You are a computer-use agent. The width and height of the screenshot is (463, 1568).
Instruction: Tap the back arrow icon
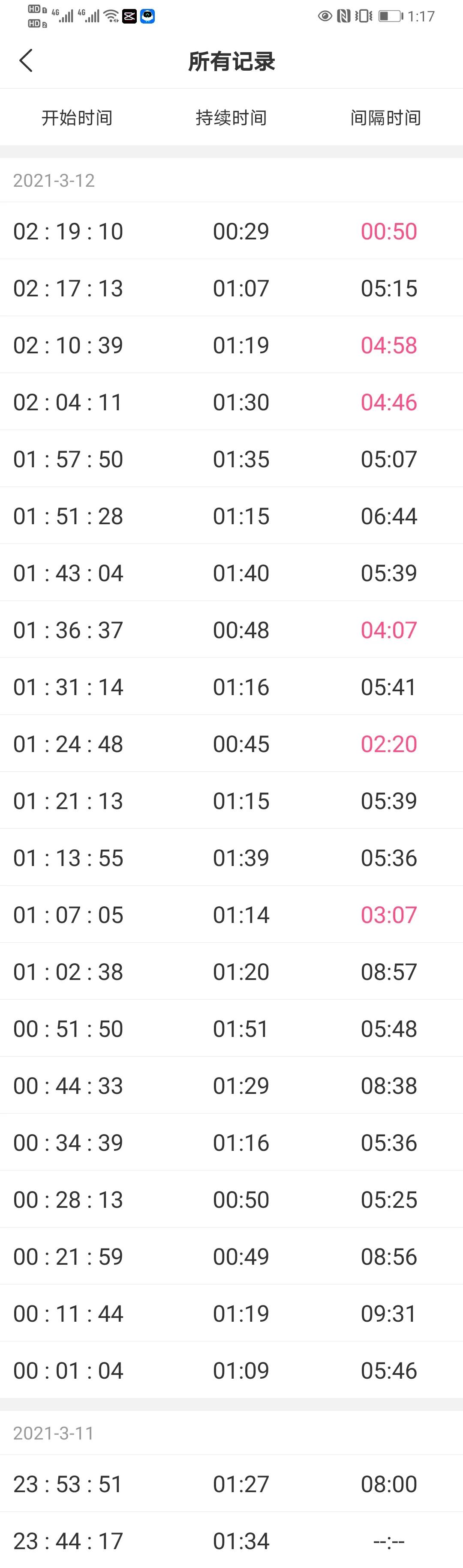26,61
